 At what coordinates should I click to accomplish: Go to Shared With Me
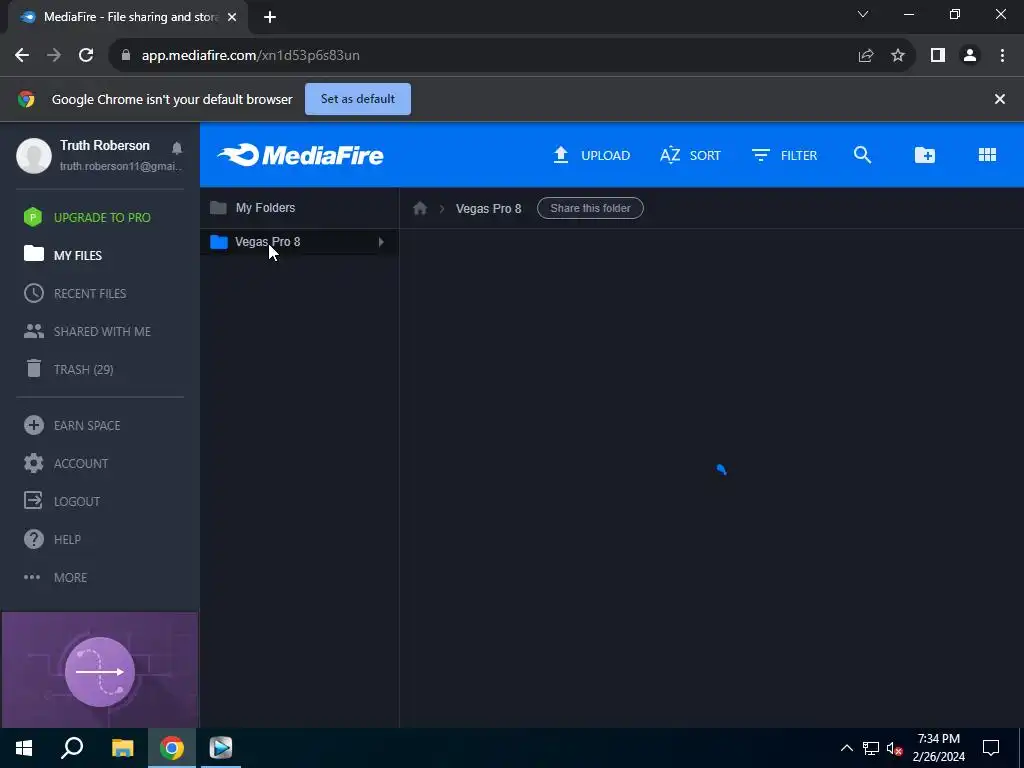(x=87, y=331)
